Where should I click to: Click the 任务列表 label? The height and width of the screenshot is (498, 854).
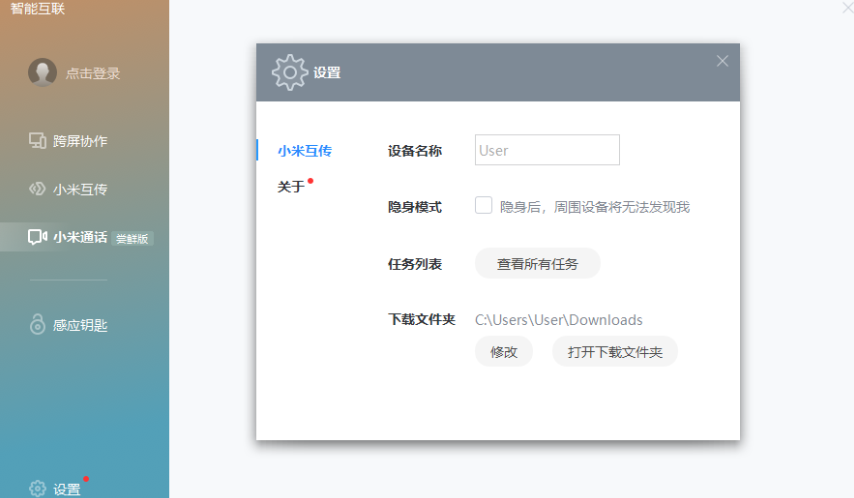coord(414,264)
